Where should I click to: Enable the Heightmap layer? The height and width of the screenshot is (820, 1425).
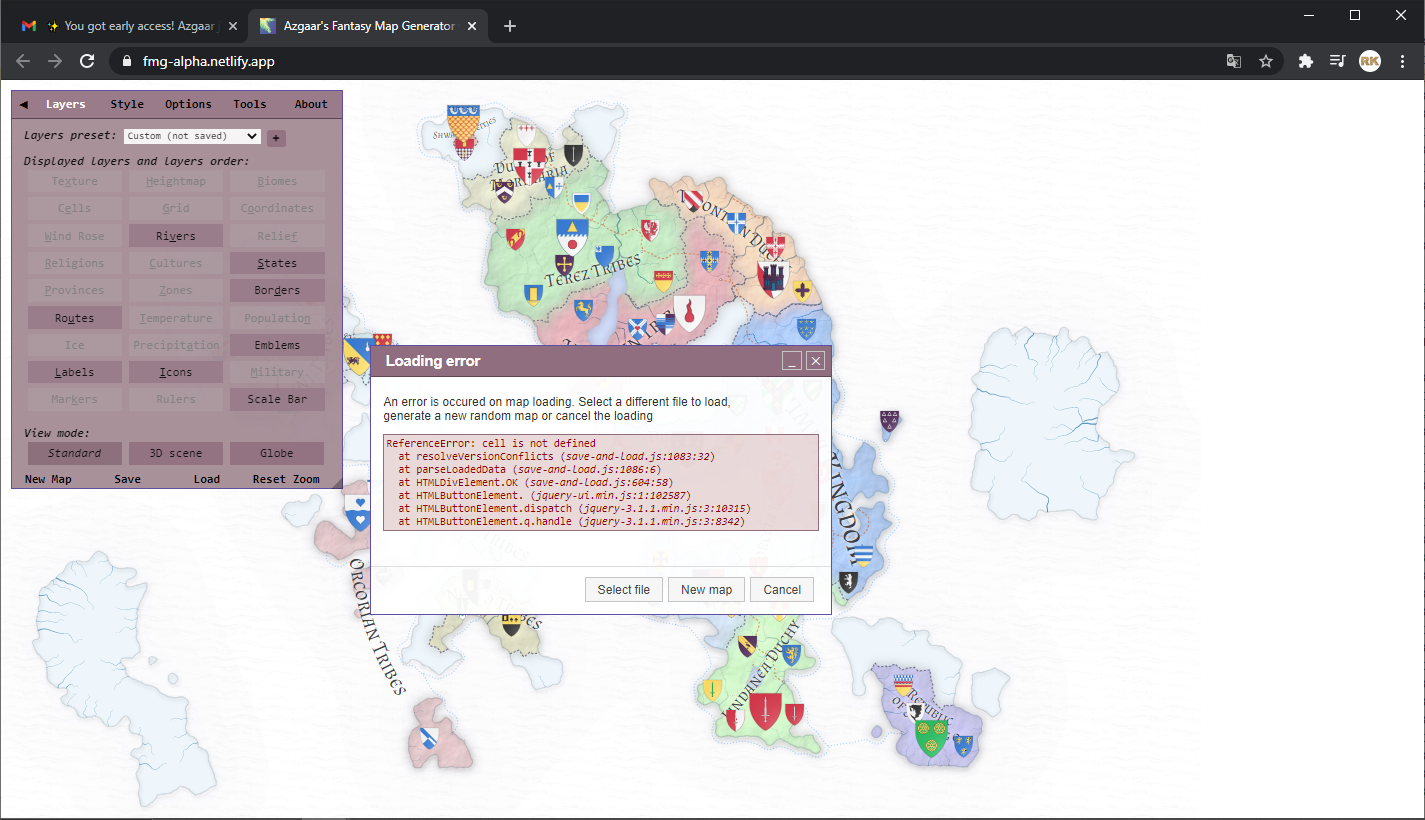point(175,180)
